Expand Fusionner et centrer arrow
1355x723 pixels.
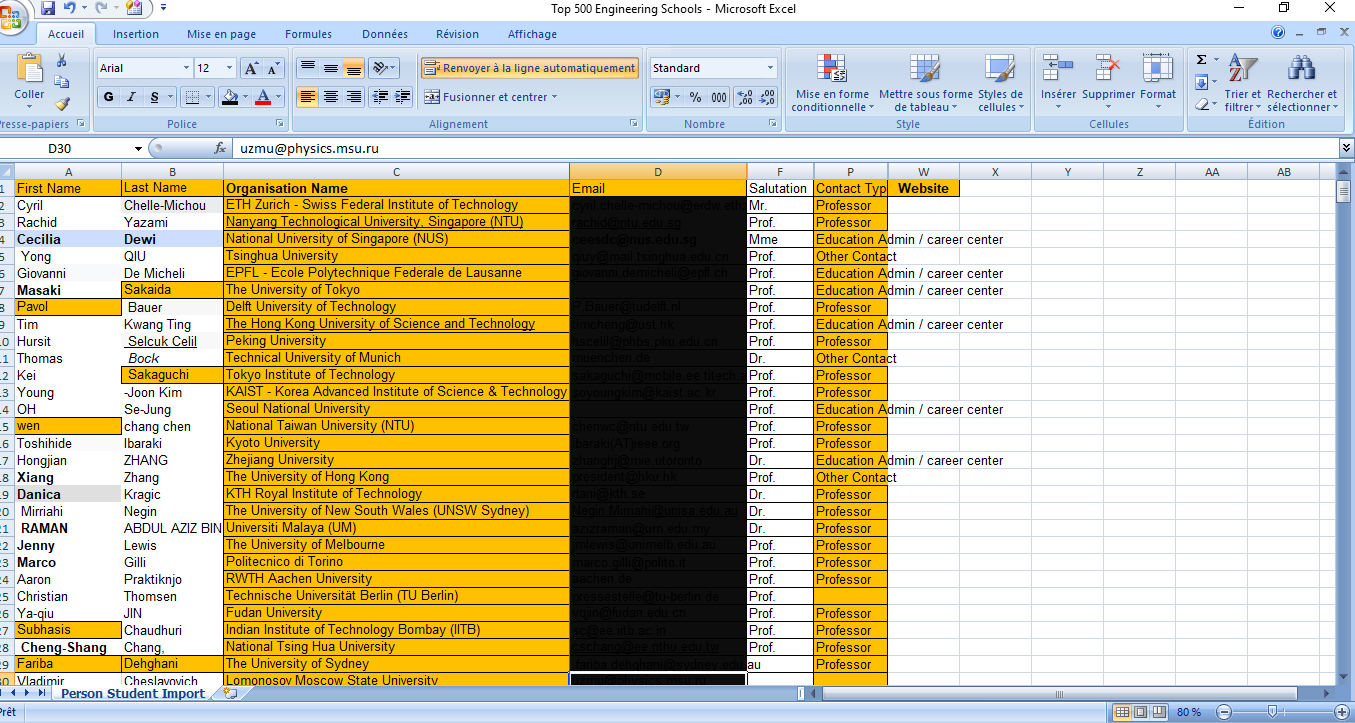pyautogui.click(x=554, y=97)
